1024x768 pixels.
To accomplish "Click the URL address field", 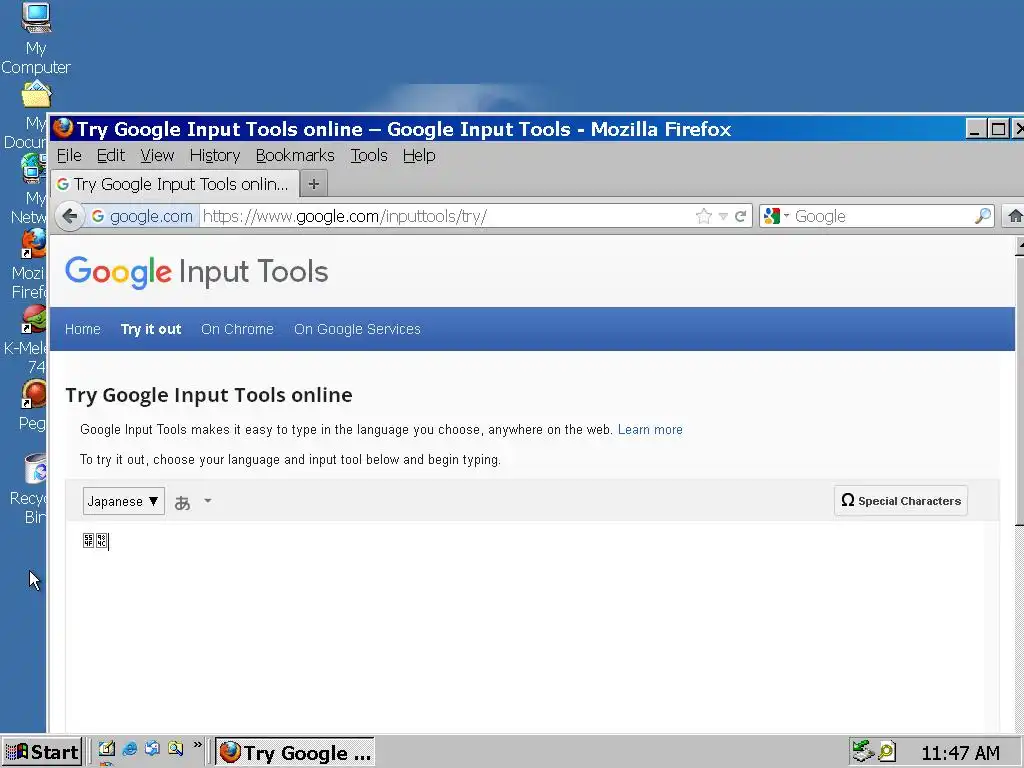I will [x=444, y=216].
